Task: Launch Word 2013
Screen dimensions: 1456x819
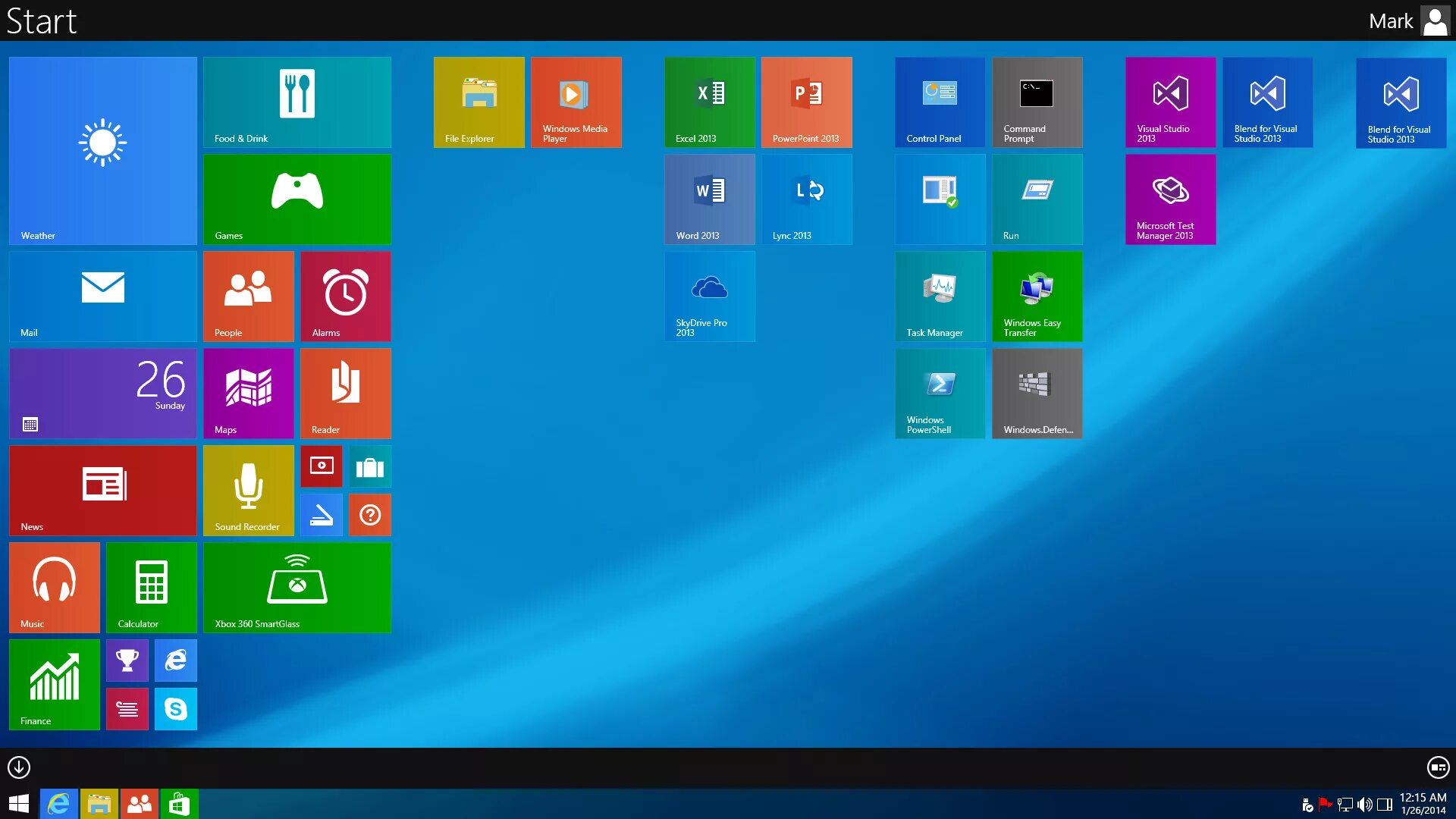Action: [x=709, y=199]
